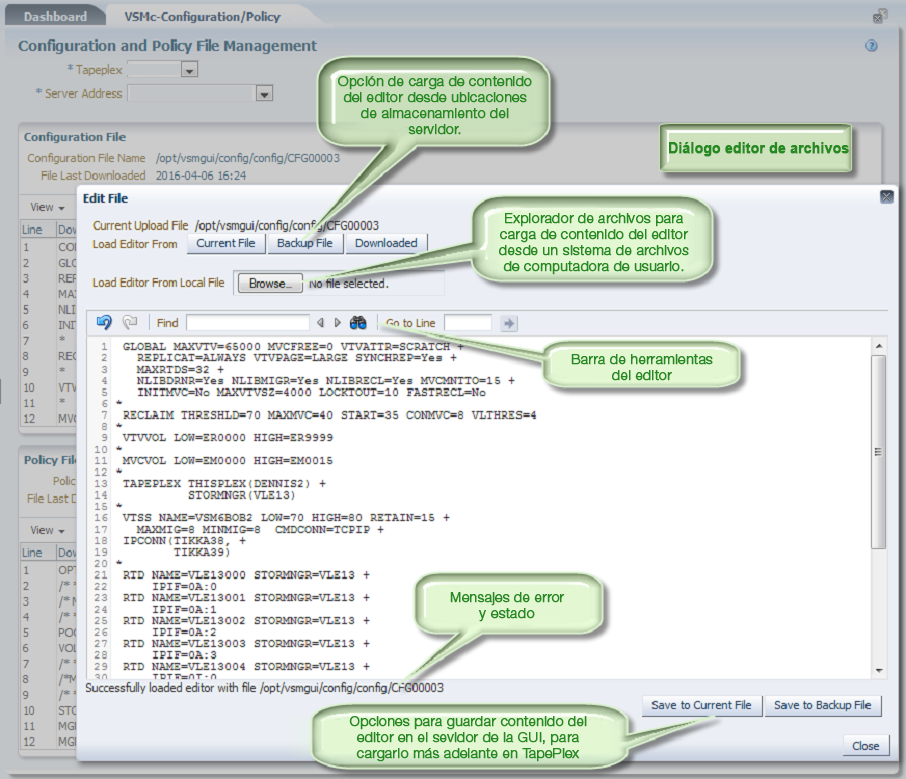The width and height of the screenshot is (906, 779).
Task: Click the find previous arrow
Action: point(320,323)
